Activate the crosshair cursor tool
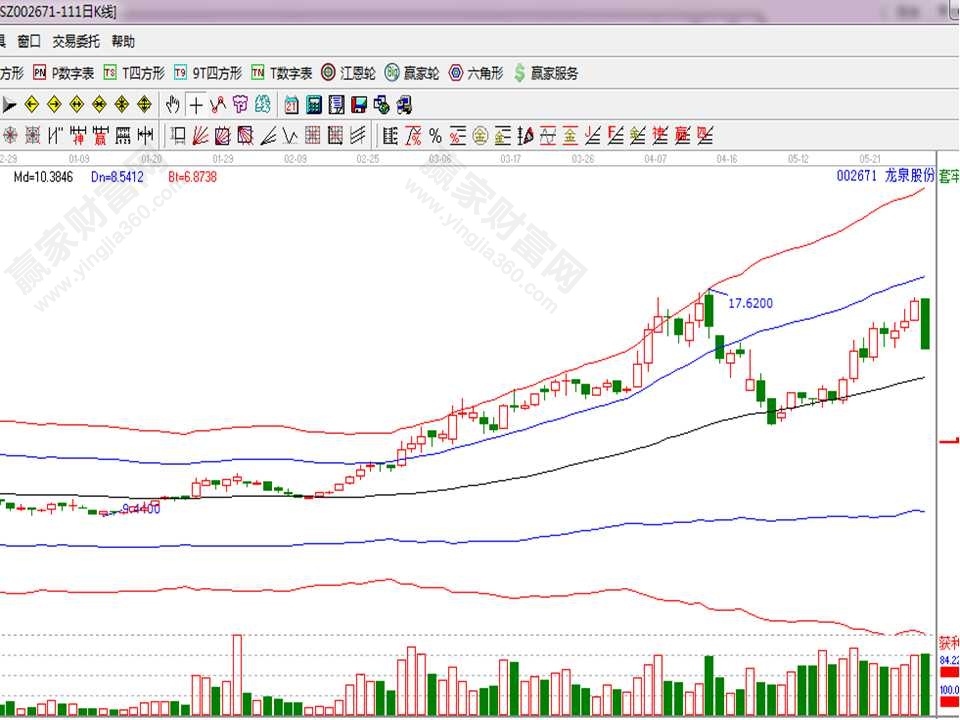Viewport: 960px width, 720px height. click(x=196, y=104)
